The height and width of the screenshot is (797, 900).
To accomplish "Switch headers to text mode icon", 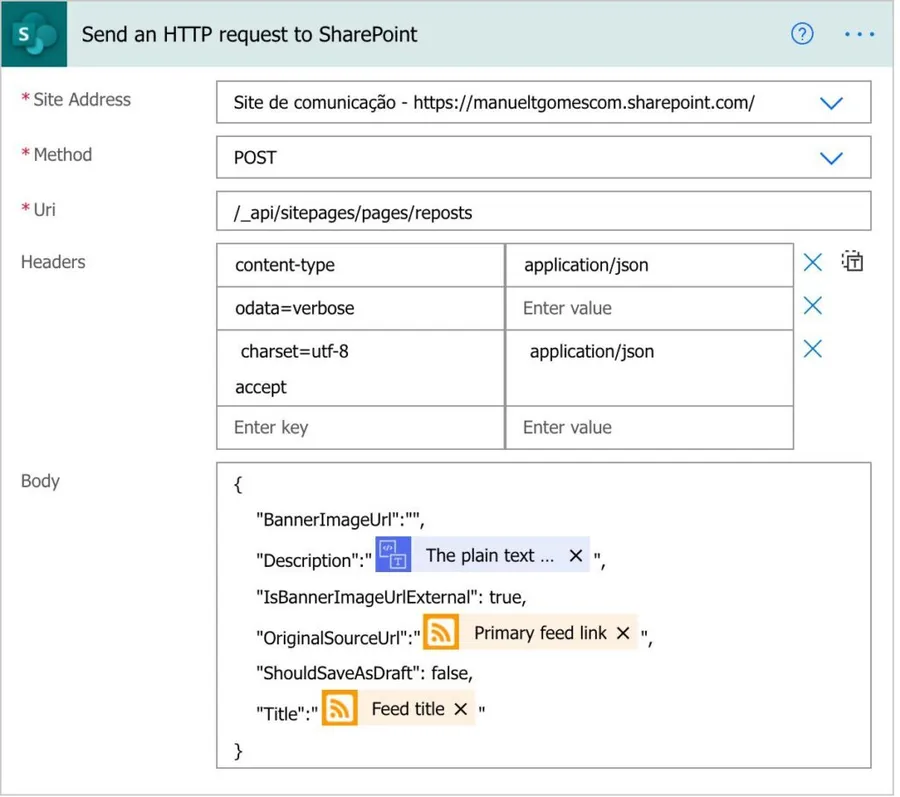I will point(852,262).
